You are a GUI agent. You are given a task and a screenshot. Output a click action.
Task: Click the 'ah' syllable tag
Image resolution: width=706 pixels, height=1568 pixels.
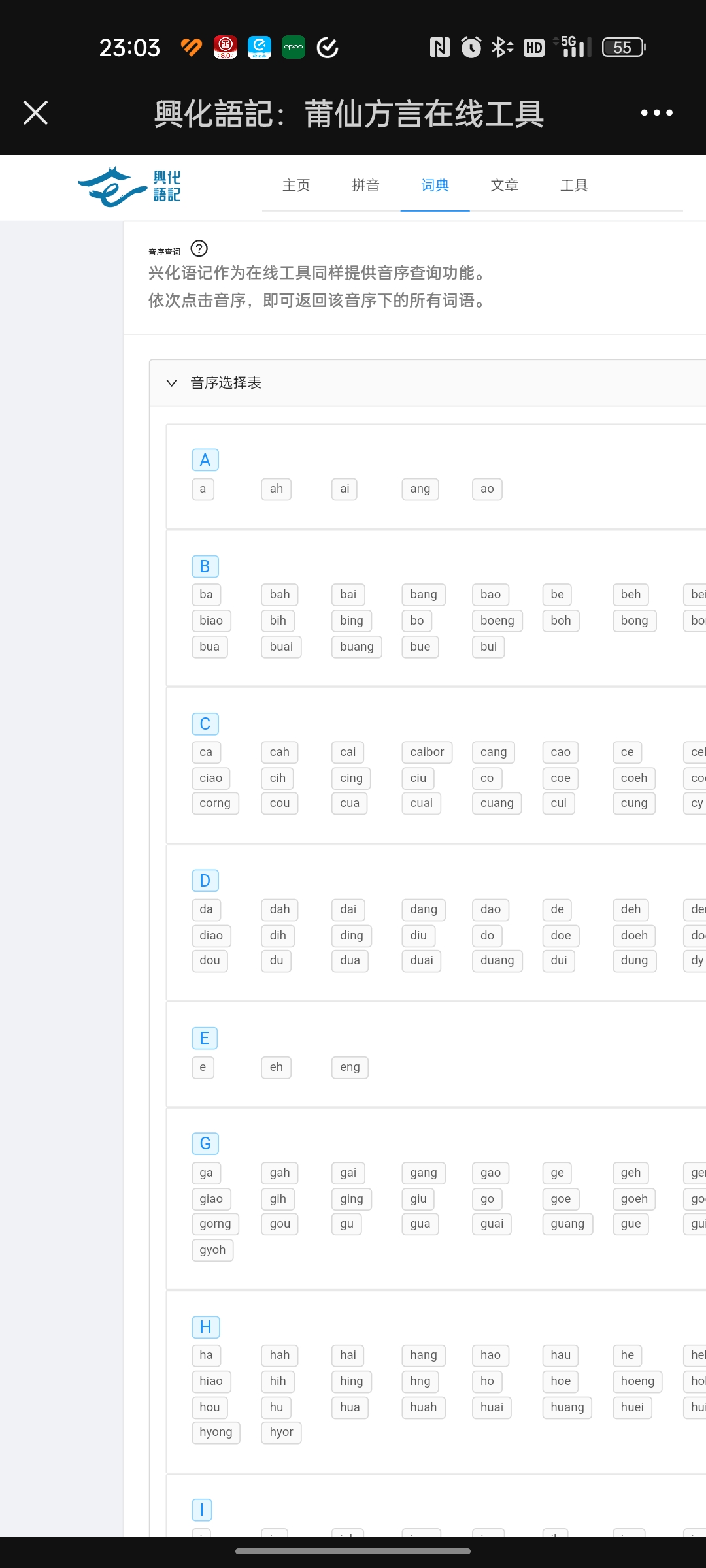(277, 489)
